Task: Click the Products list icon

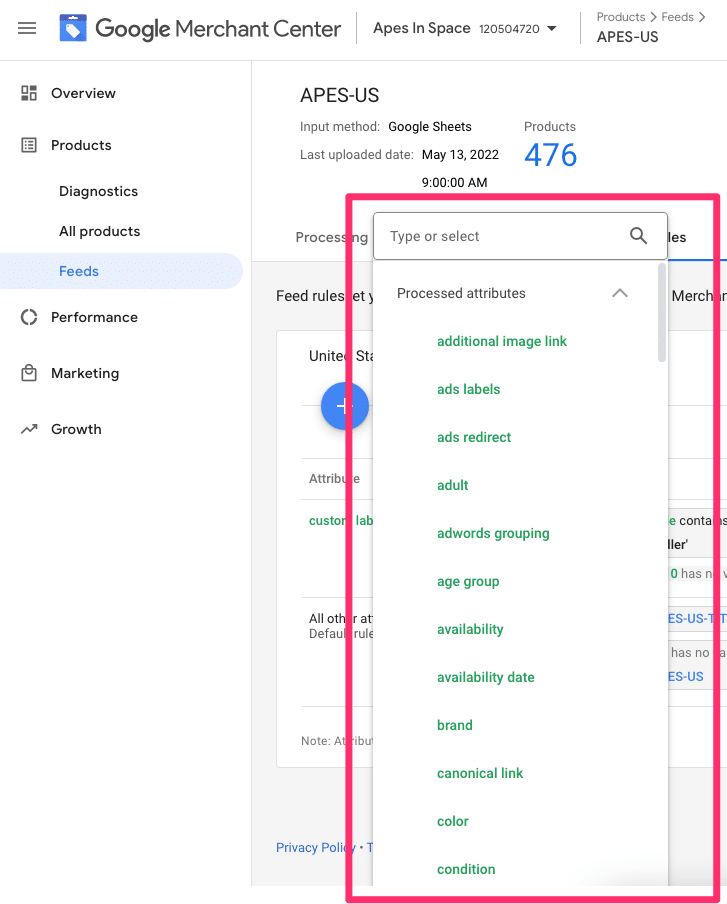Action: point(29,145)
